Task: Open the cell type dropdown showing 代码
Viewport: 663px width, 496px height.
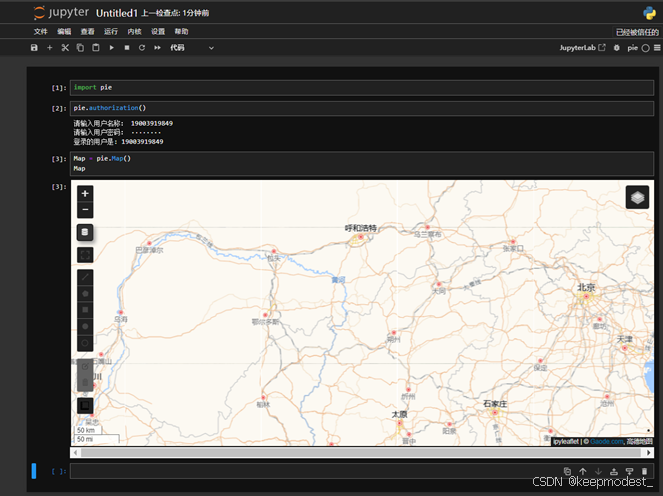Action: [x=192, y=48]
